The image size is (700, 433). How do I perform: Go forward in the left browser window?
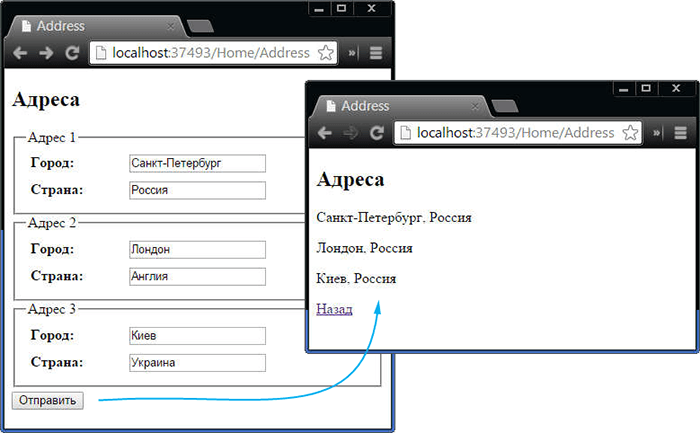46,53
